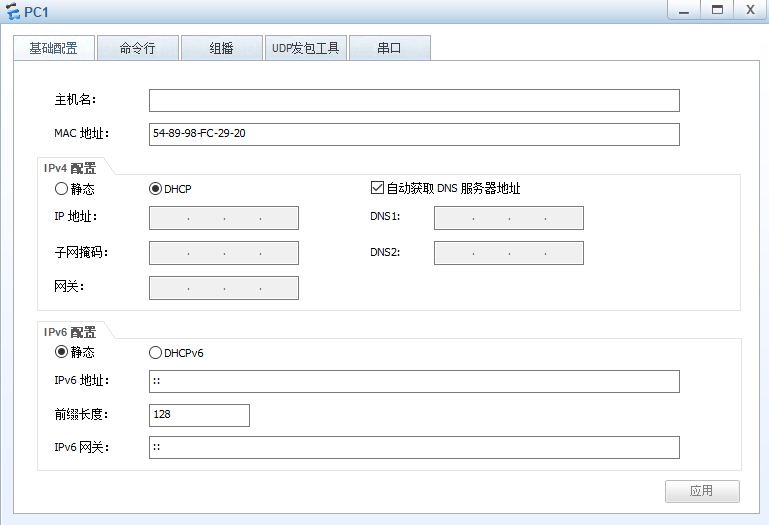Click the PC1 app icon in title bar
The width and height of the screenshot is (769, 525).
(13, 11)
